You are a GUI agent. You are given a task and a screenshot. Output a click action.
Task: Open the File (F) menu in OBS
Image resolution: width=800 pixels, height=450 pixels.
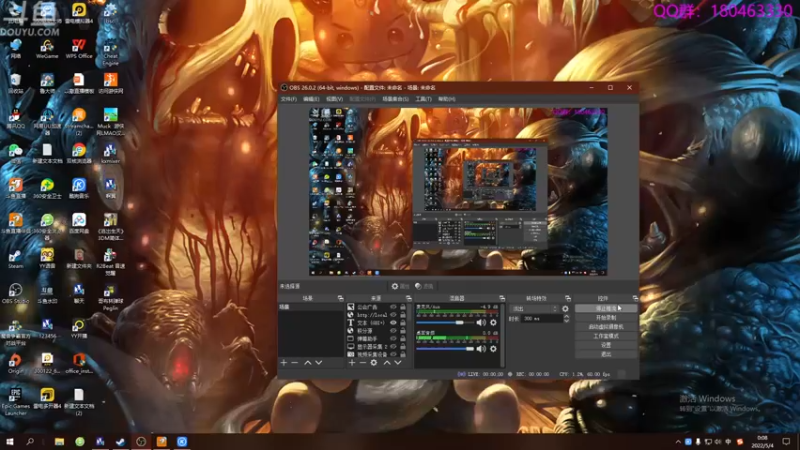[289, 99]
